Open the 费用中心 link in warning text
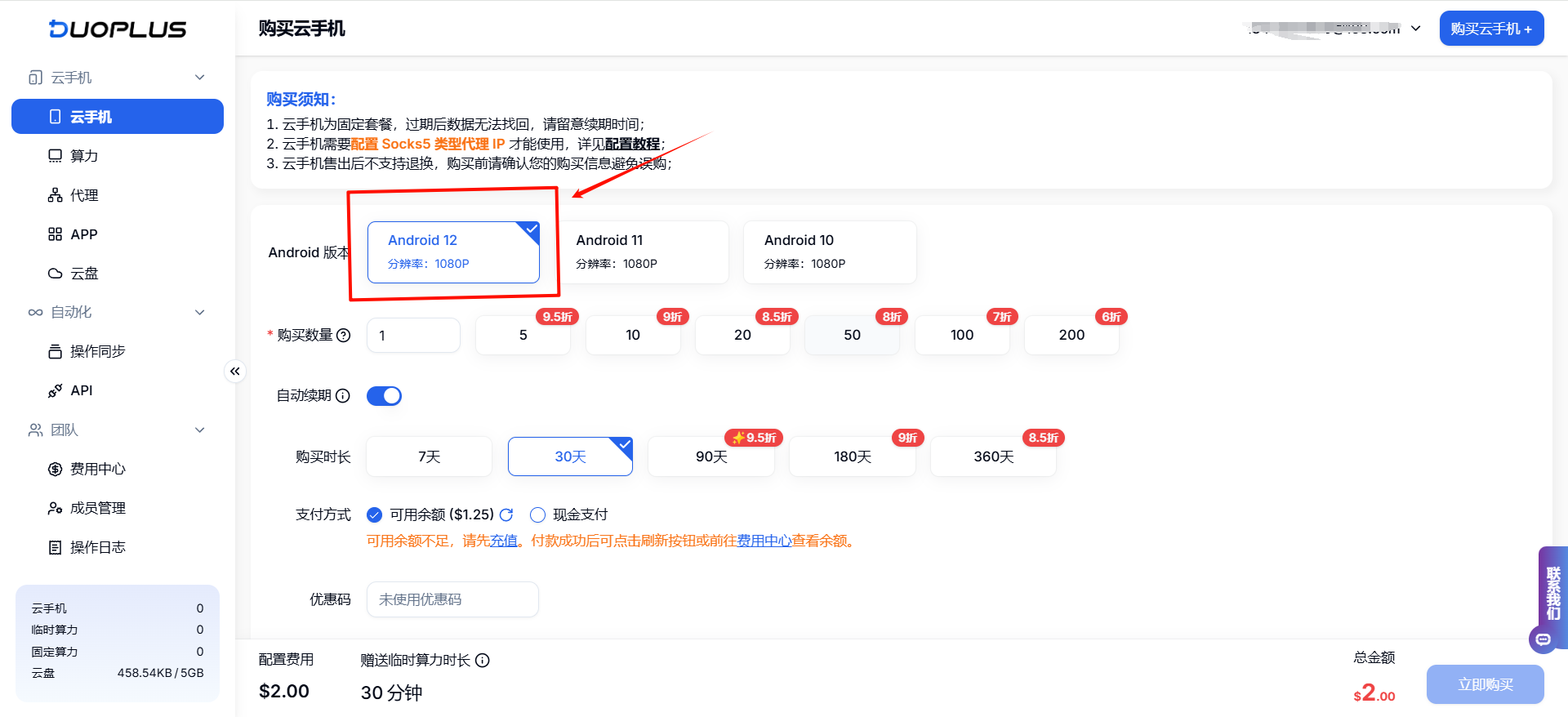Screen dimensions: 1568x717 coord(764,541)
